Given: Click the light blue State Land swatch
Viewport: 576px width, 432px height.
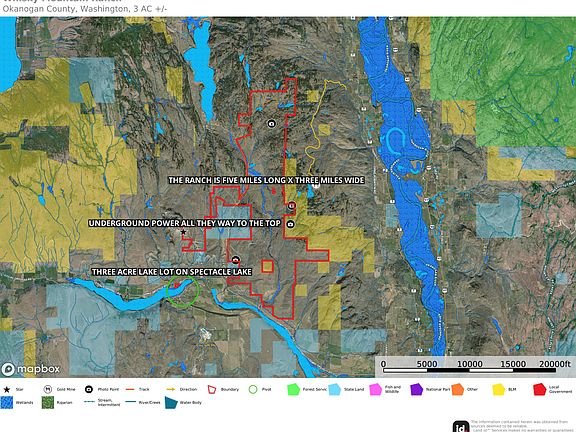Looking at the screenshot, I should click(334, 389).
